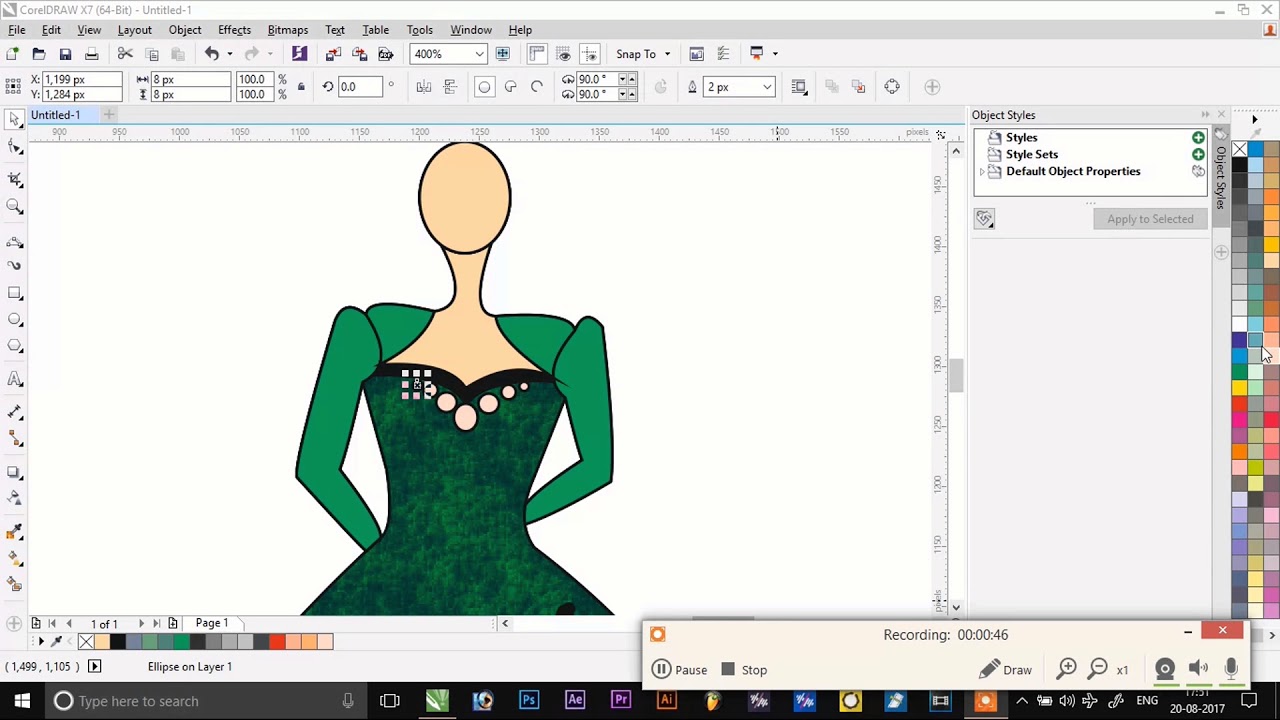
Task: Launch Photoshop from the taskbar
Action: [529, 700]
